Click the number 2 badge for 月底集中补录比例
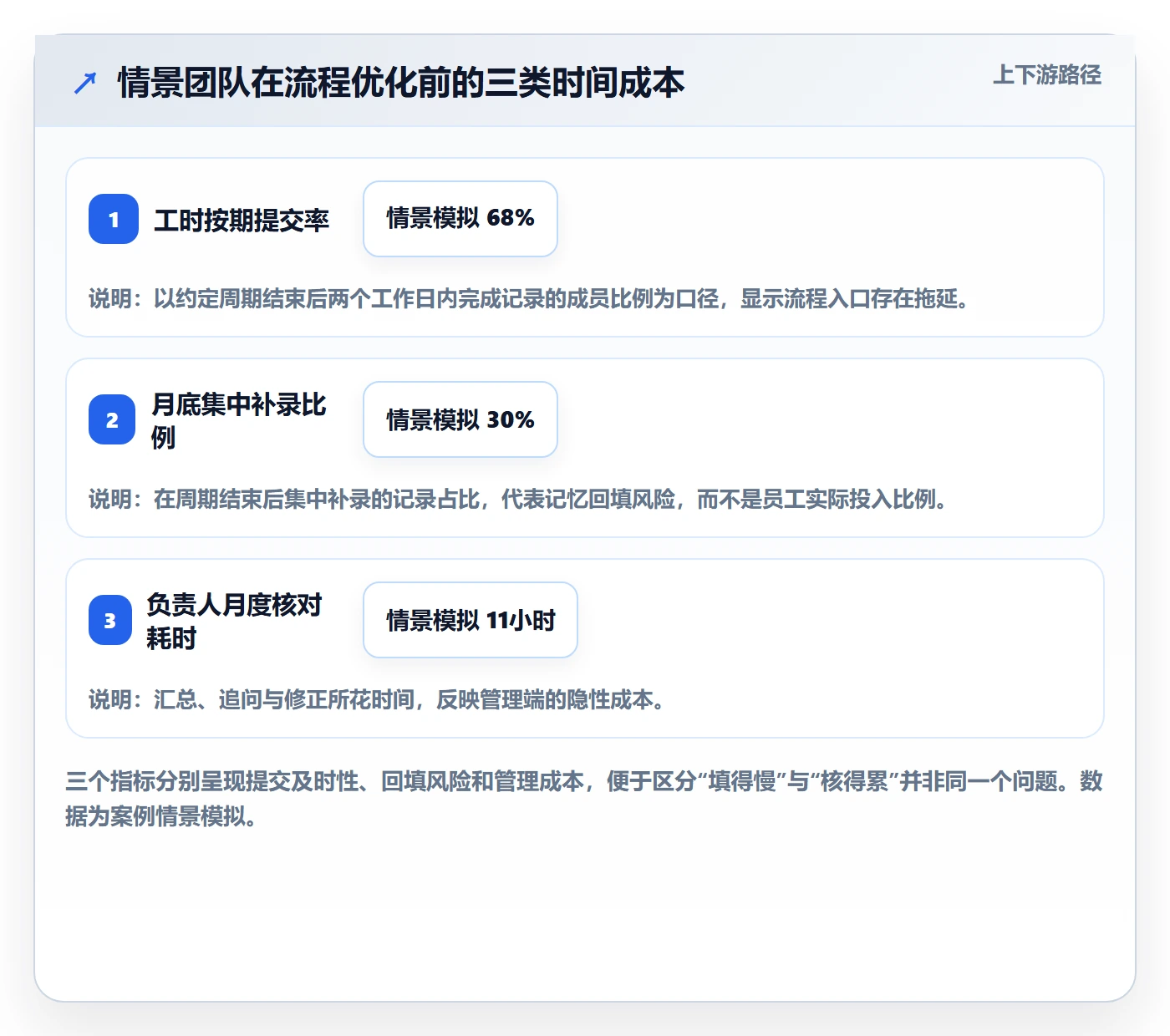 (112, 419)
